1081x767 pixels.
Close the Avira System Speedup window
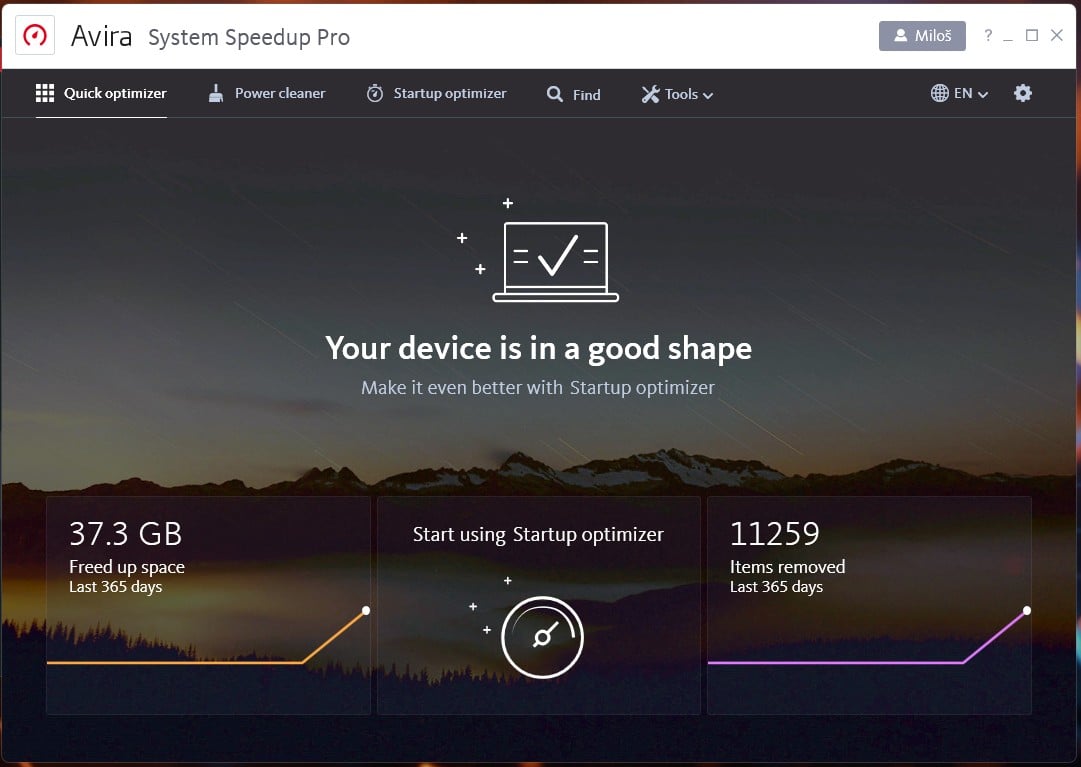(1057, 35)
